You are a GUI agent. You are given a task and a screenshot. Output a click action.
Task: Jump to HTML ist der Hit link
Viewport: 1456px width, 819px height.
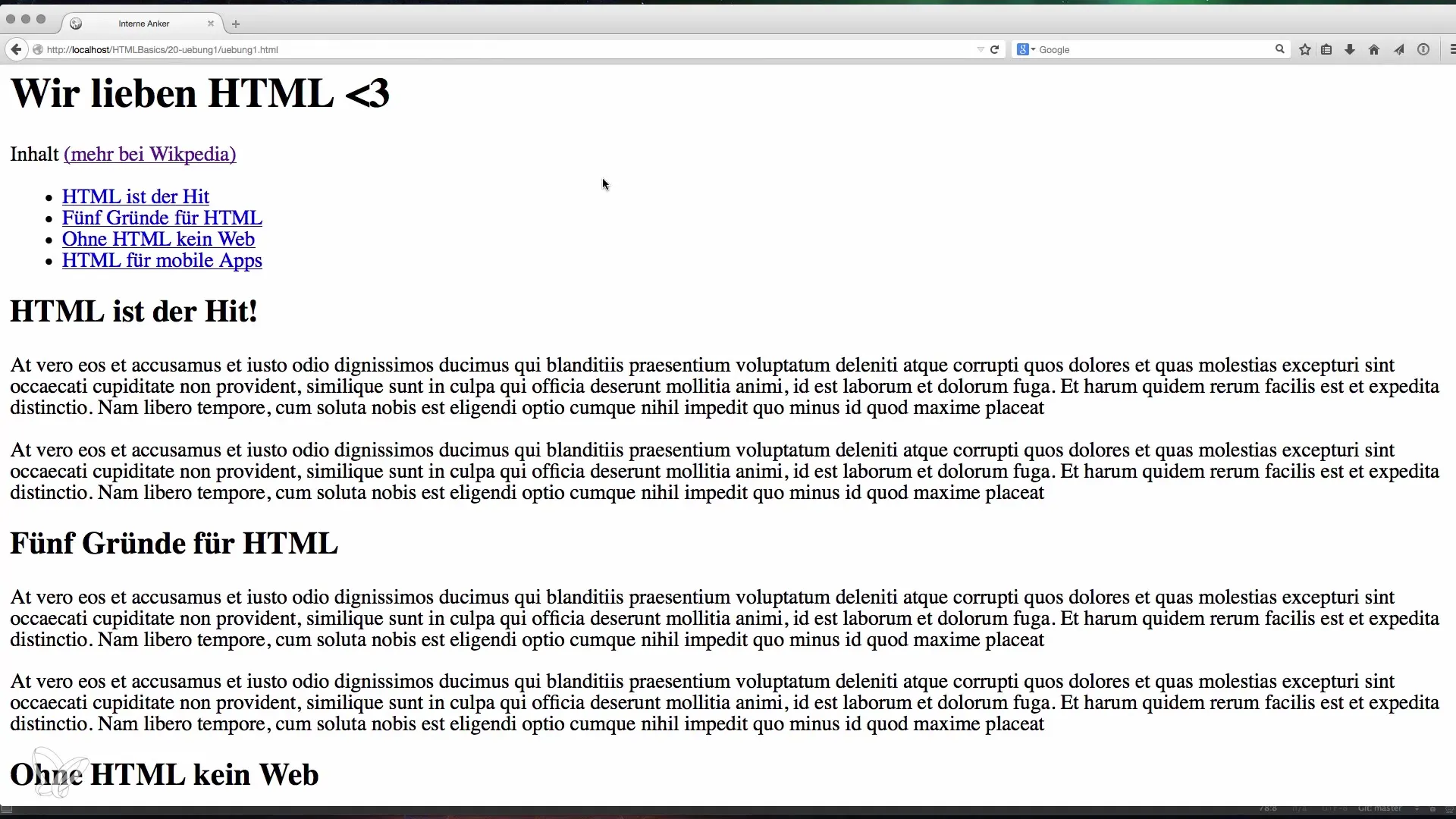[136, 196]
